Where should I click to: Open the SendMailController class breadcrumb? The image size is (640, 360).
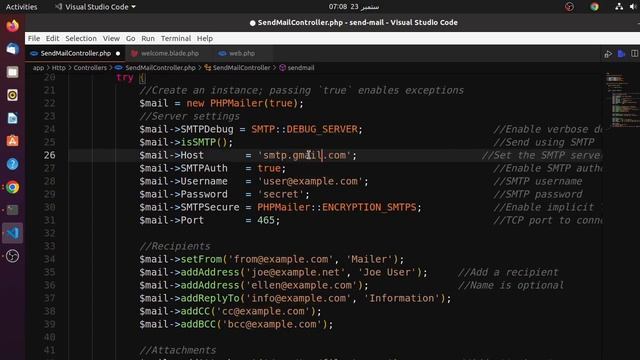click(241, 68)
